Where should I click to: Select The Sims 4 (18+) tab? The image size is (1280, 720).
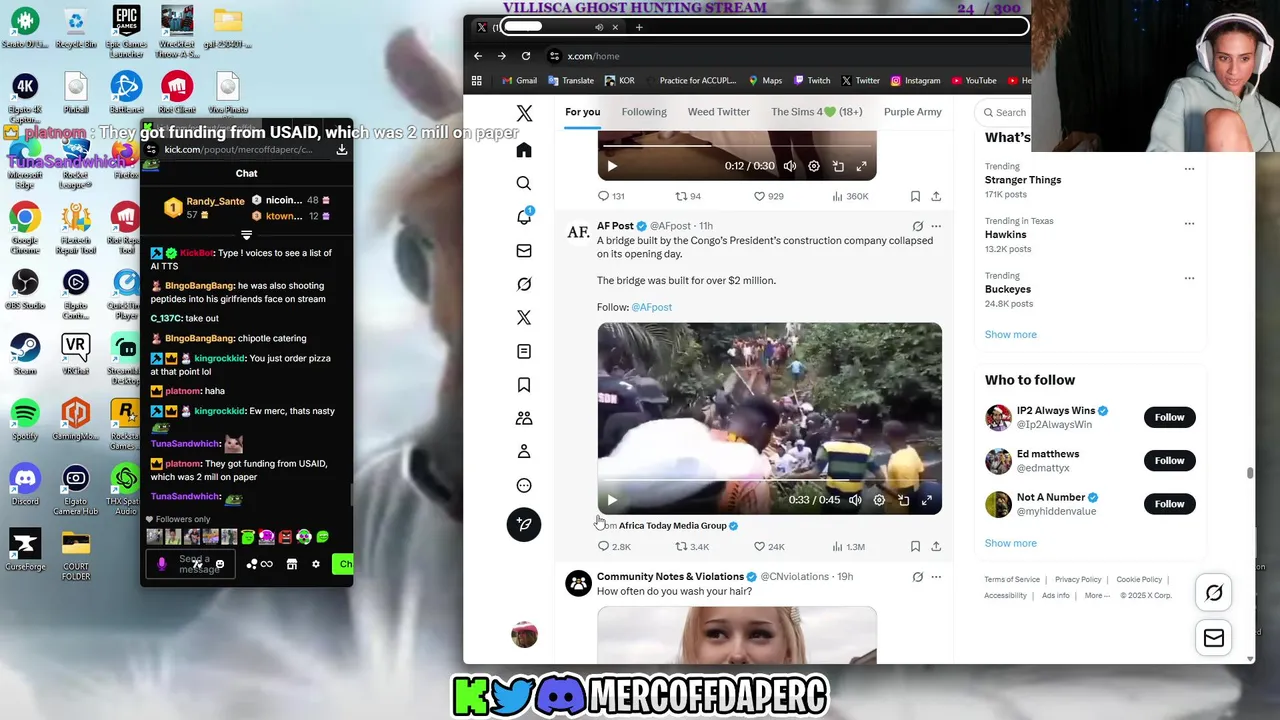point(818,112)
